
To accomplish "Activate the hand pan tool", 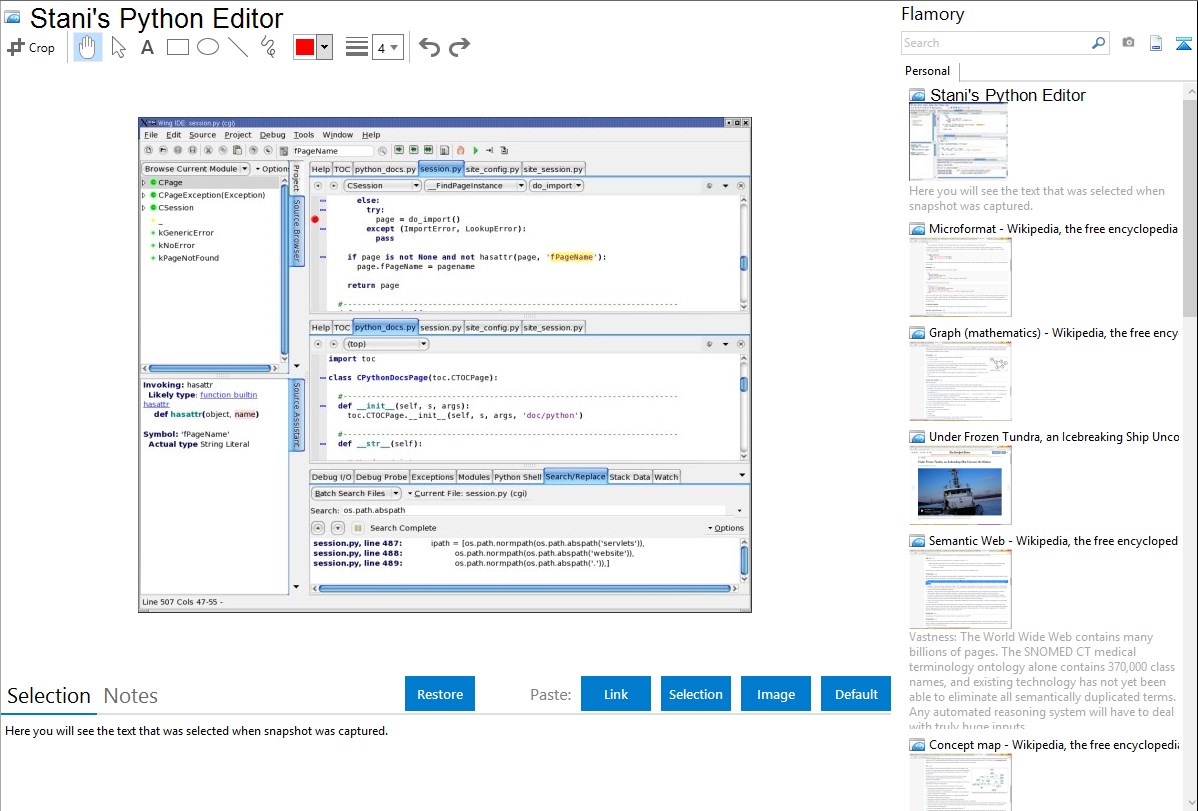I will coord(88,47).
